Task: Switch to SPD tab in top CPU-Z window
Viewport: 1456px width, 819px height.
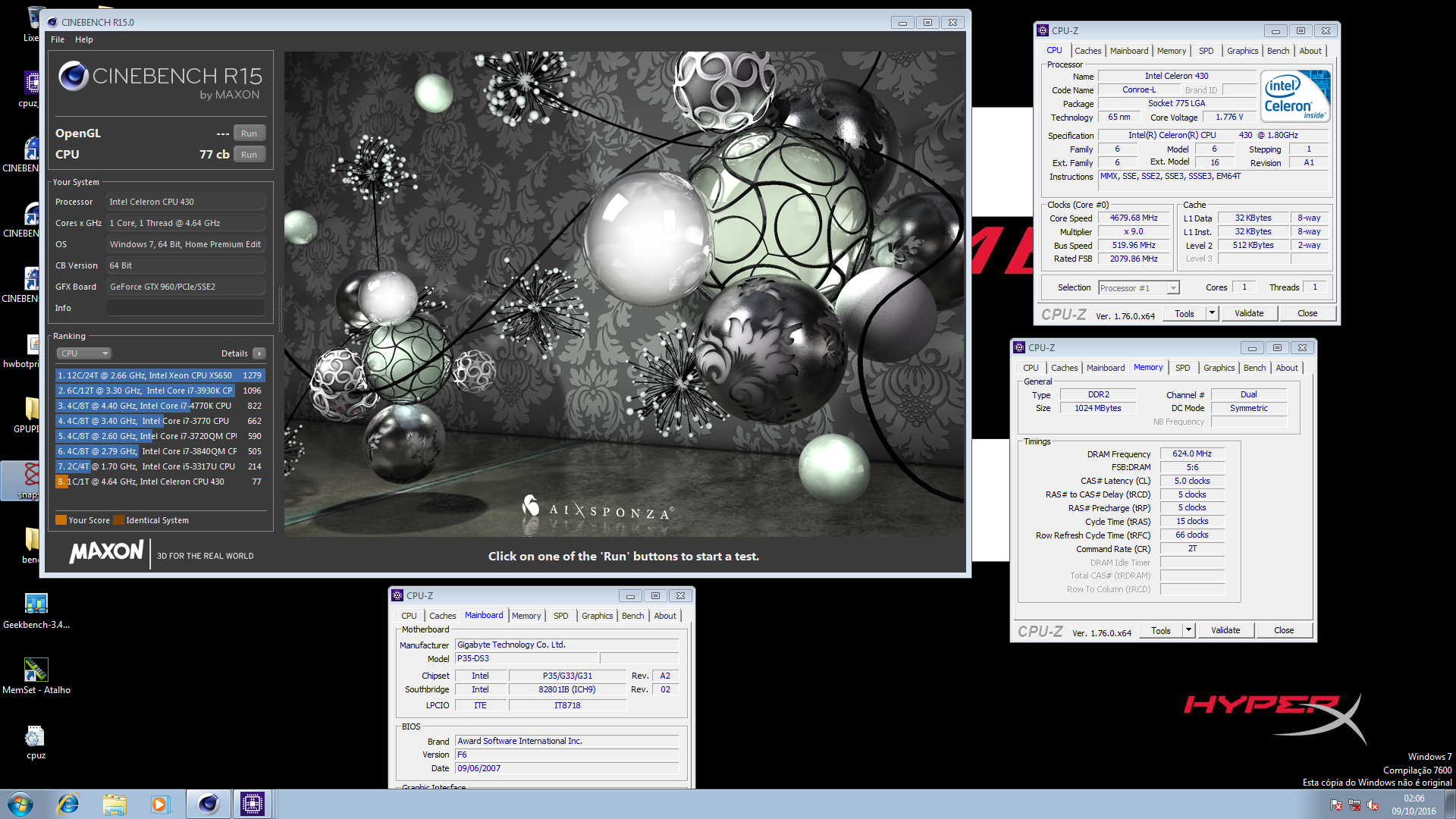Action: [x=1206, y=51]
